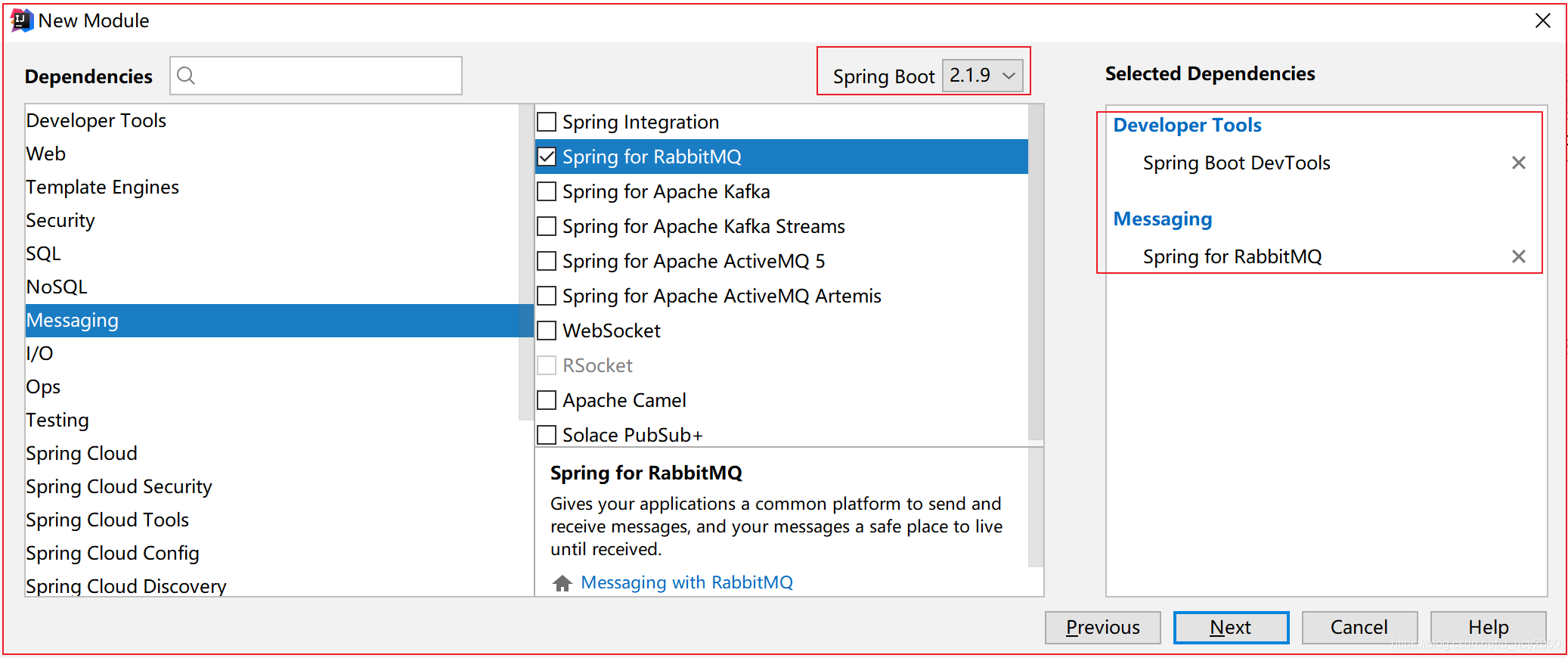1568x658 pixels.
Task: Click the home icon beside Messaging with RabbitMQ
Action: (562, 583)
